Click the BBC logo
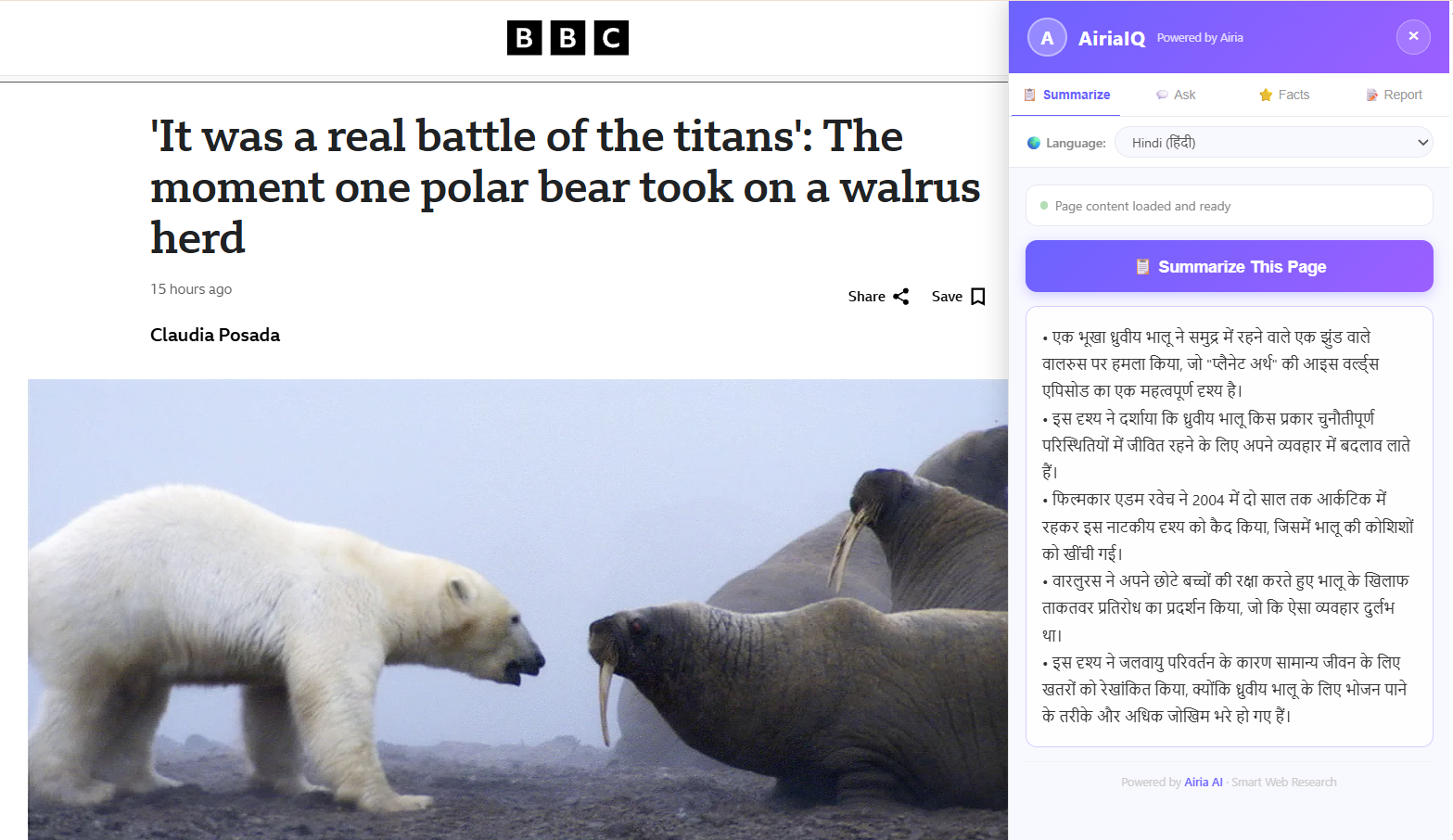The image size is (1453, 840). click(567, 38)
